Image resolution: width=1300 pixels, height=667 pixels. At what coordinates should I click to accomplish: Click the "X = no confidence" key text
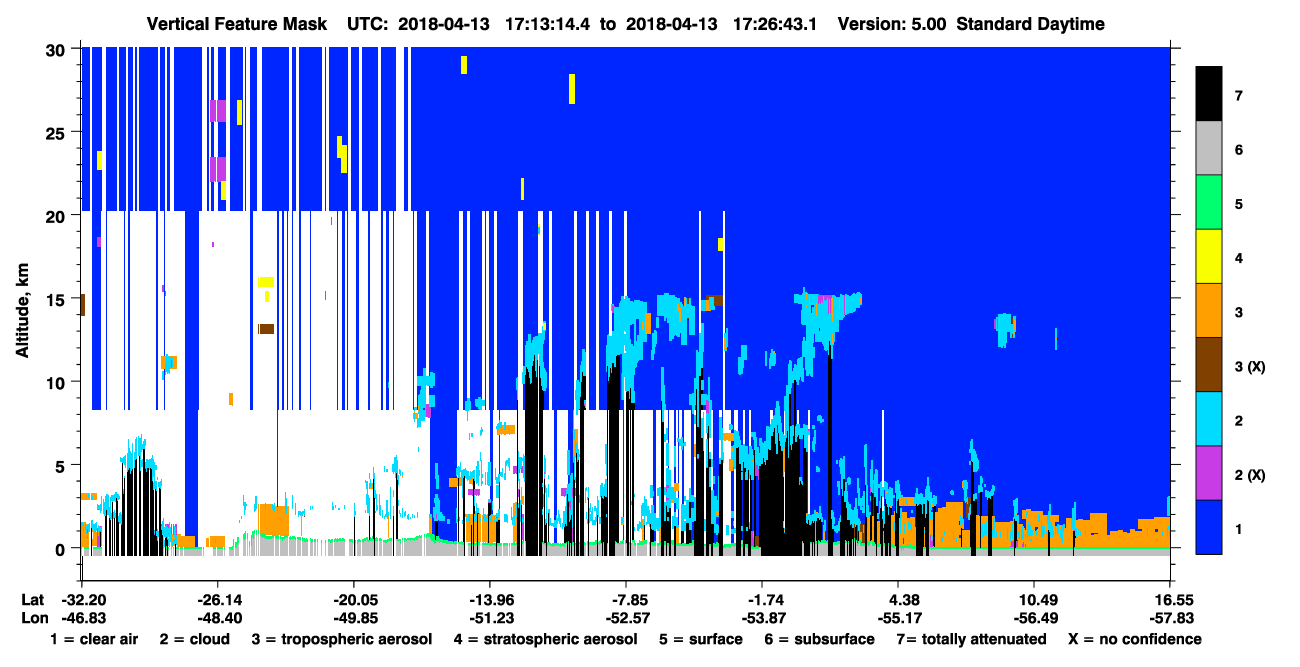coord(1135,639)
